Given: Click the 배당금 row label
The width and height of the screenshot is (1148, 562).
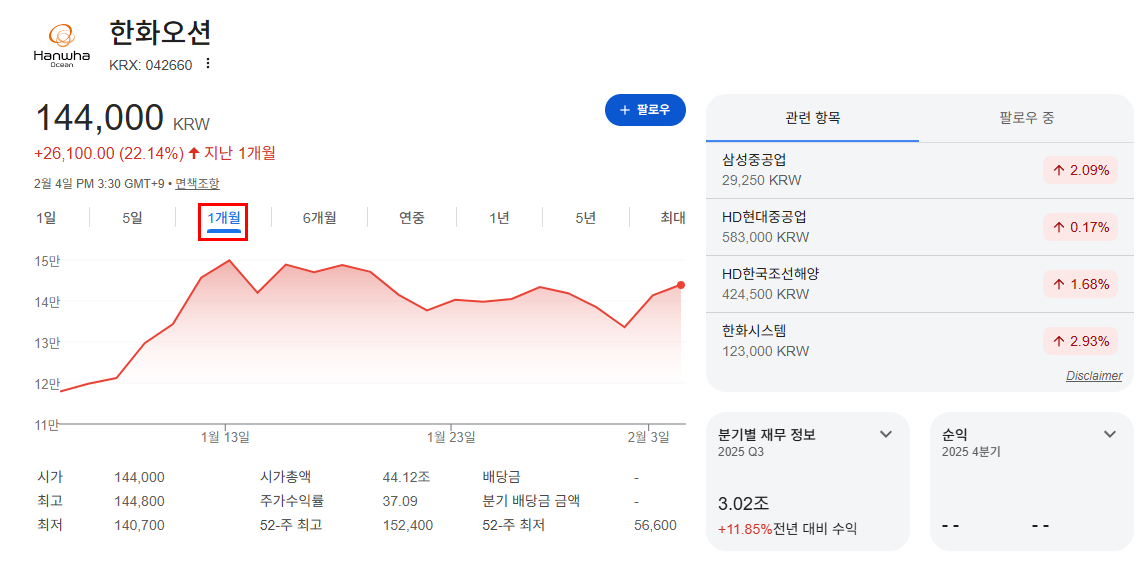Looking at the screenshot, I should [x=501, y=477].
